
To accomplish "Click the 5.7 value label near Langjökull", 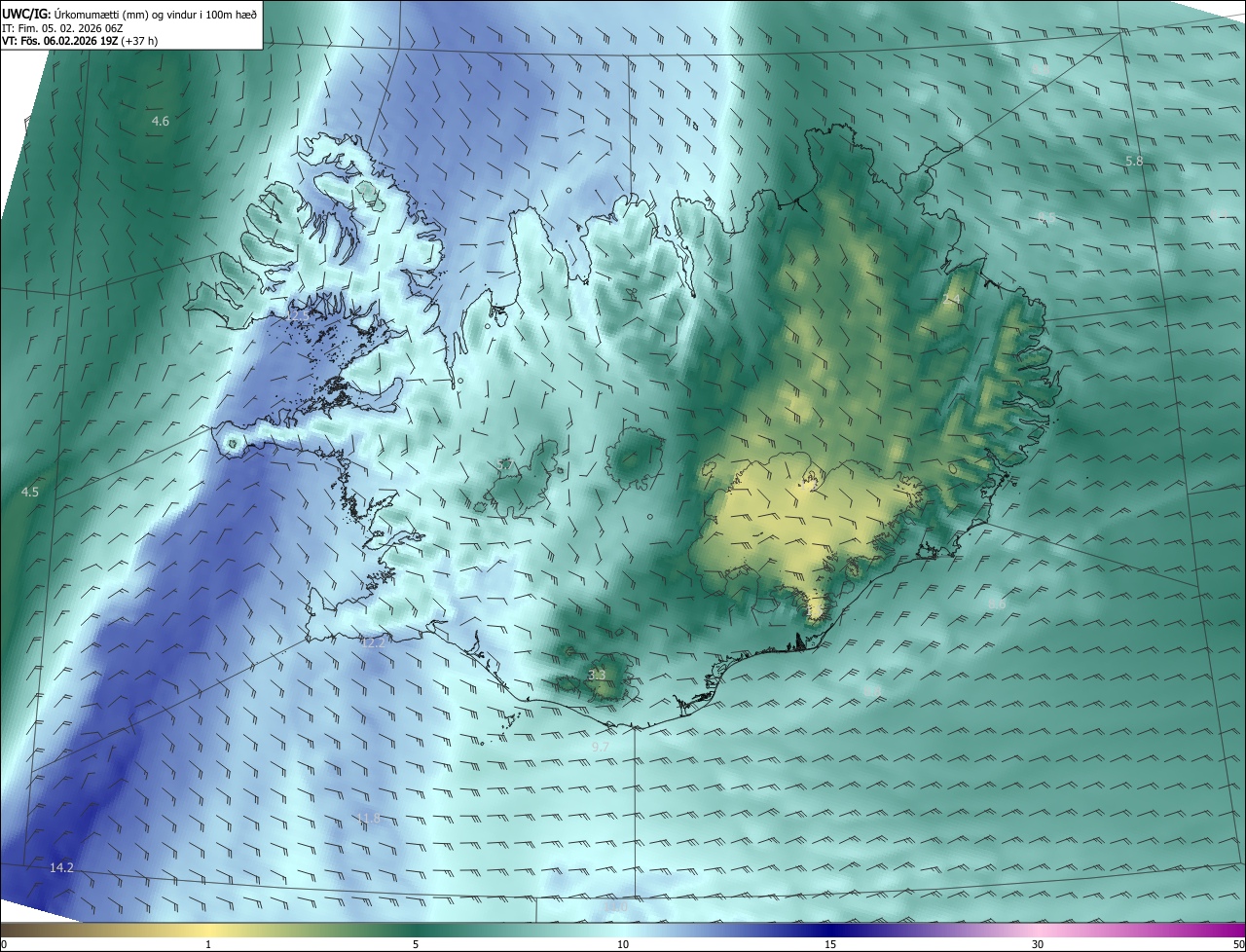I will [x=505, y=465].
